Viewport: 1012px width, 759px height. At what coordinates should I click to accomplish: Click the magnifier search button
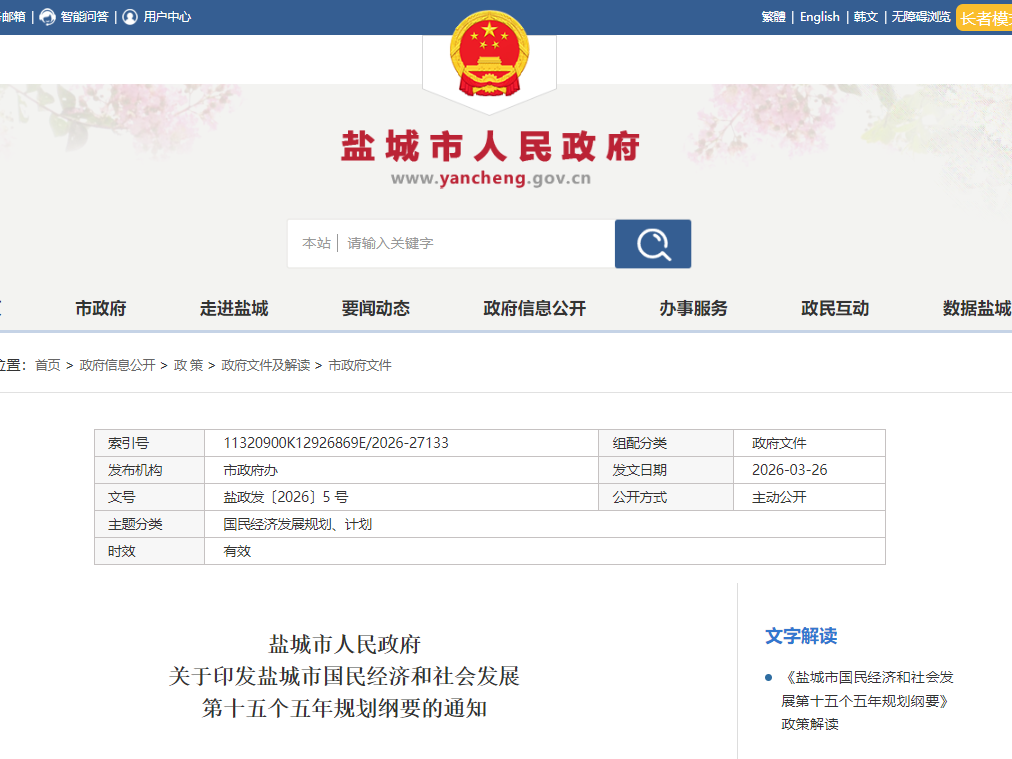tap(652, 244)
